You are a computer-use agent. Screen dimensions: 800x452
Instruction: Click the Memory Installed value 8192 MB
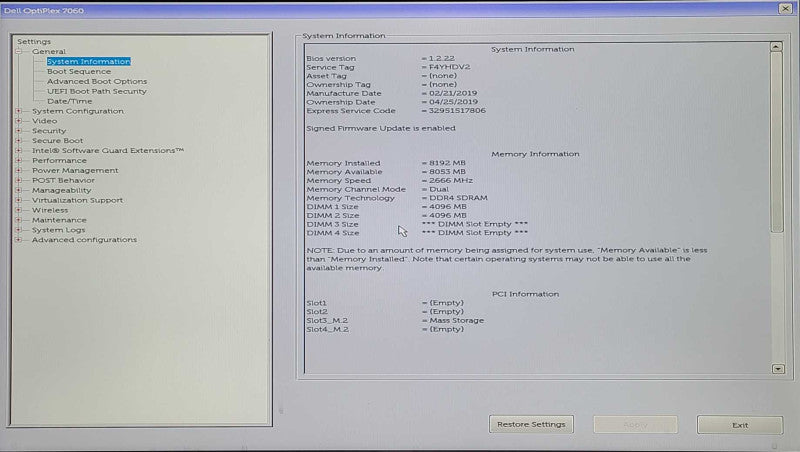[447, 163]
